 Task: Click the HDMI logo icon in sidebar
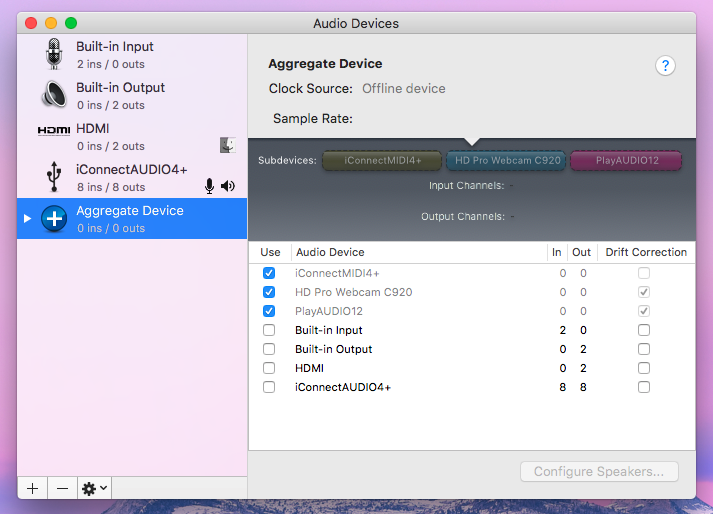[x=54, y=131]
